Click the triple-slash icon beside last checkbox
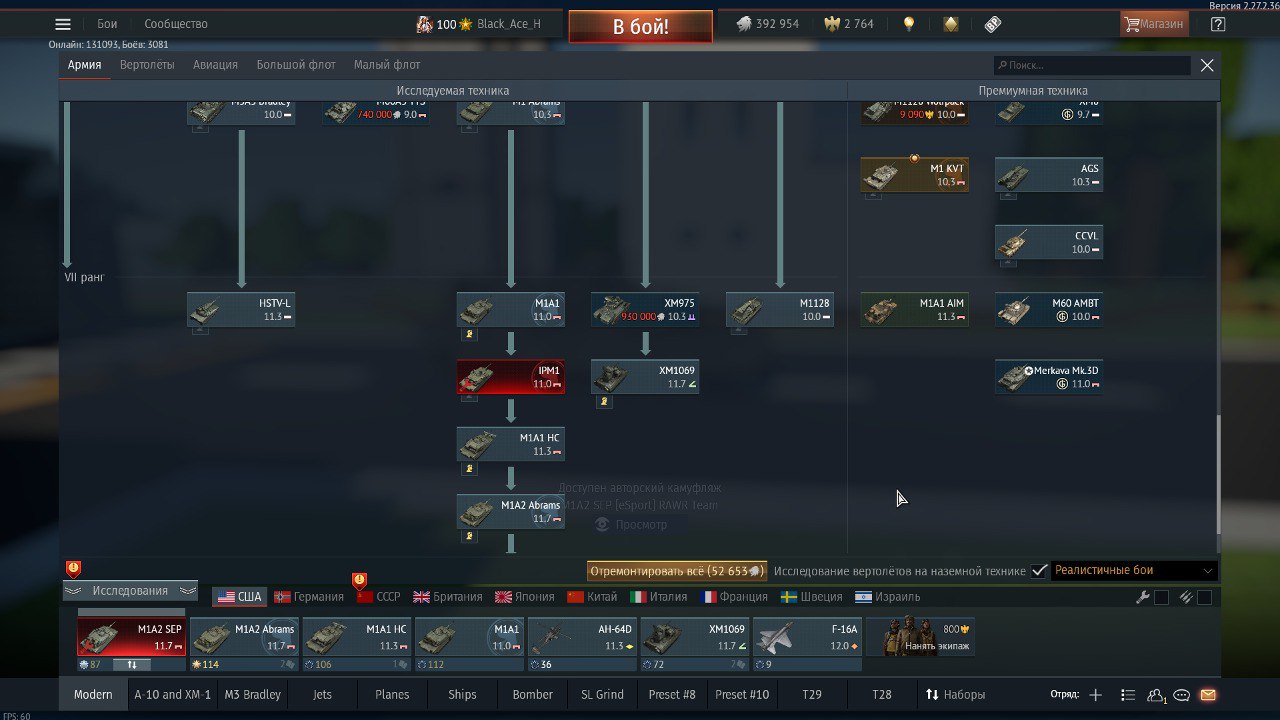1280x720 pixels. click(1186, 597)
